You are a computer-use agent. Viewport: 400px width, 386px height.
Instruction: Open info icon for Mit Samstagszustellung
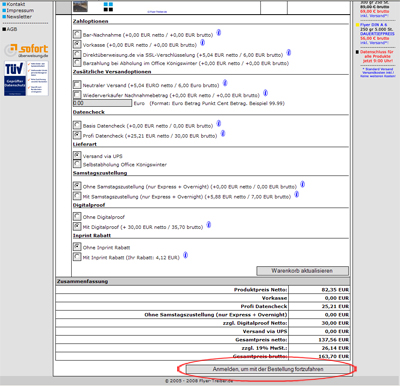(x=297, y=194)
